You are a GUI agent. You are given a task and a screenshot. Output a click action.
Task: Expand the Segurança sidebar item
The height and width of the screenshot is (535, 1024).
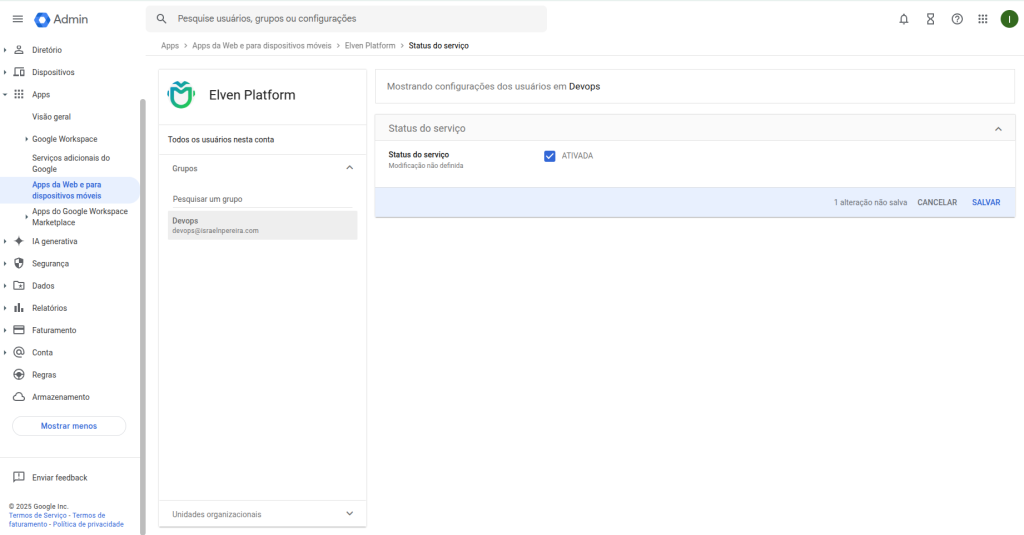[50, 263]
